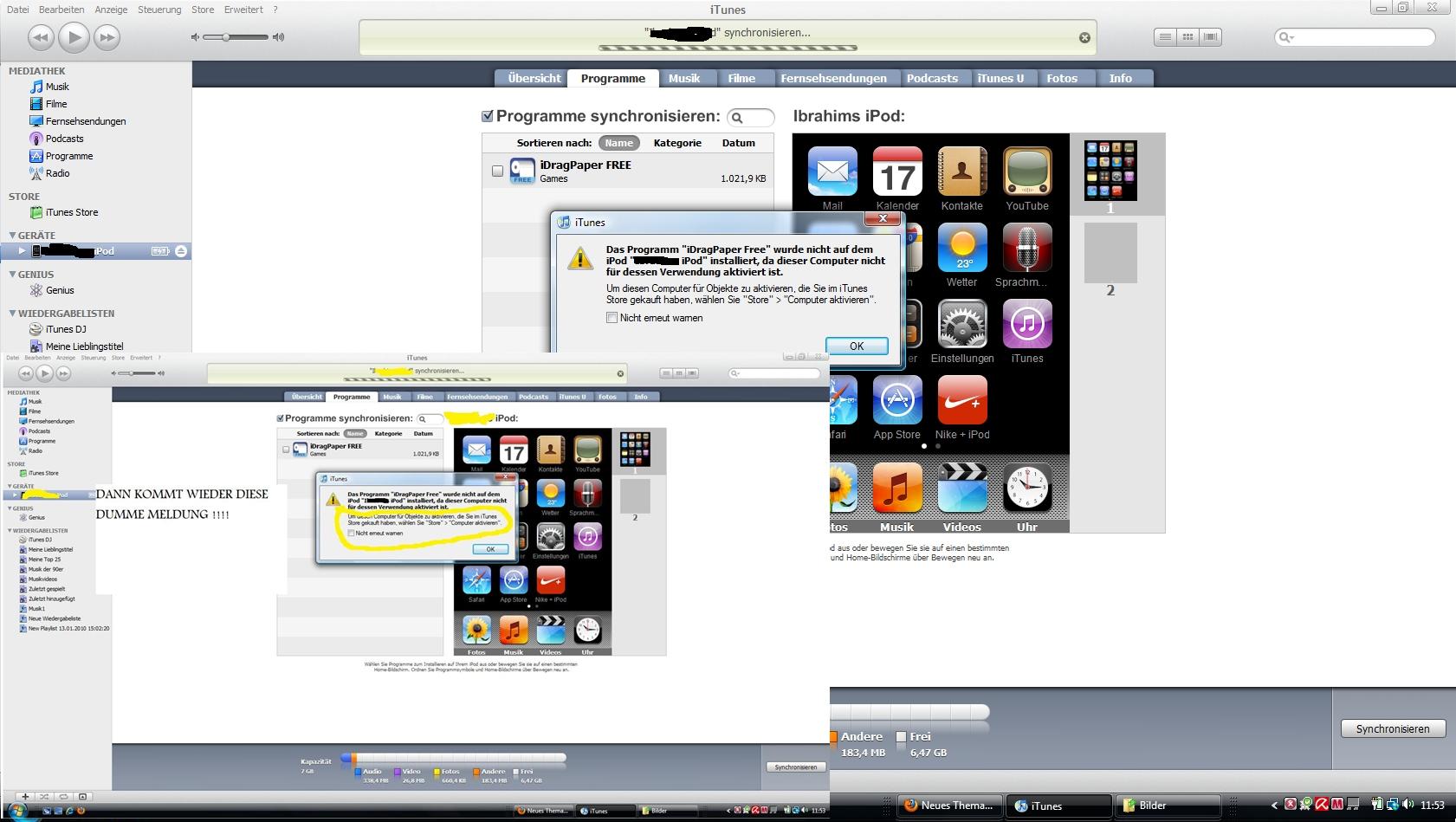Select Filme in the Mediathek sidebar
This screenshot has width=1456, height=822.
coord(56,104)
